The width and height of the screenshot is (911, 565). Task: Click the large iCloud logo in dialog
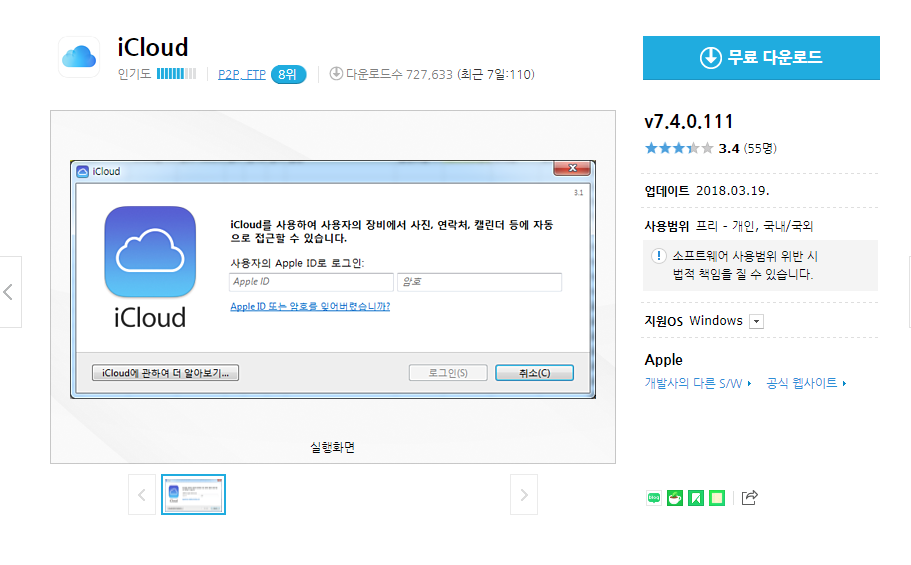tap(150, 252)
